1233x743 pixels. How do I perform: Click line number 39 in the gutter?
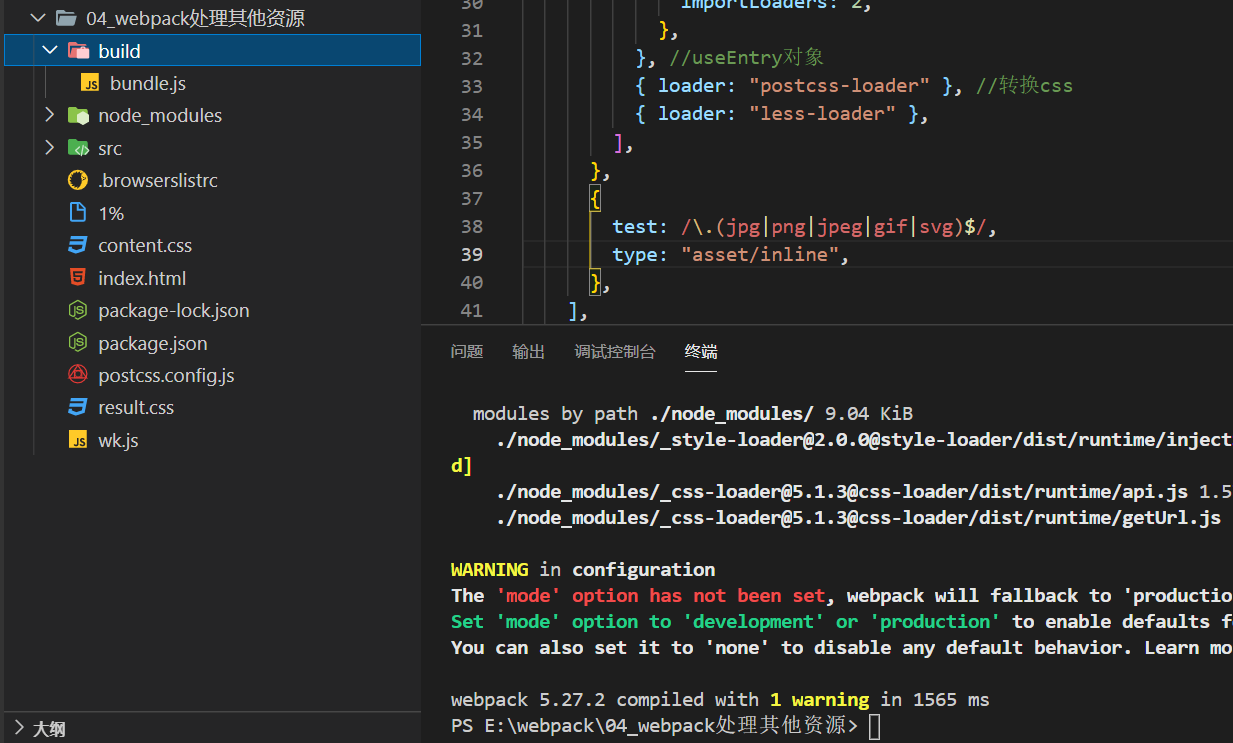coord(472,254)
